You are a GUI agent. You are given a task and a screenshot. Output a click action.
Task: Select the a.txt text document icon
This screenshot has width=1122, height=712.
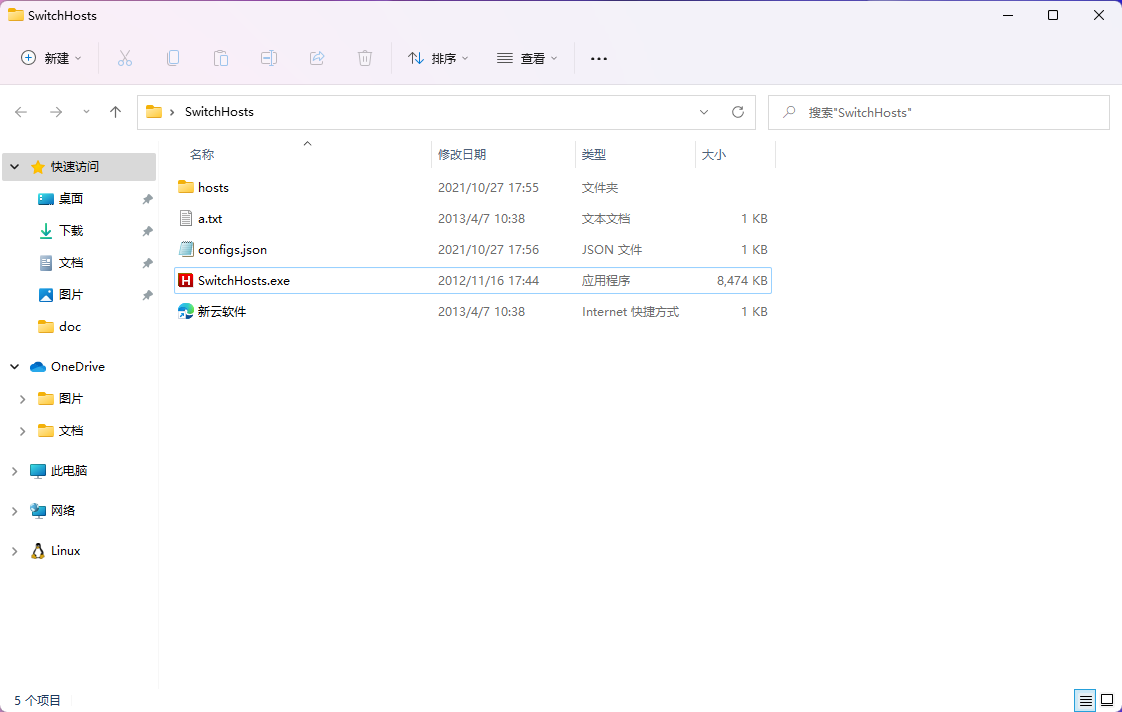(x=185, y=218)
